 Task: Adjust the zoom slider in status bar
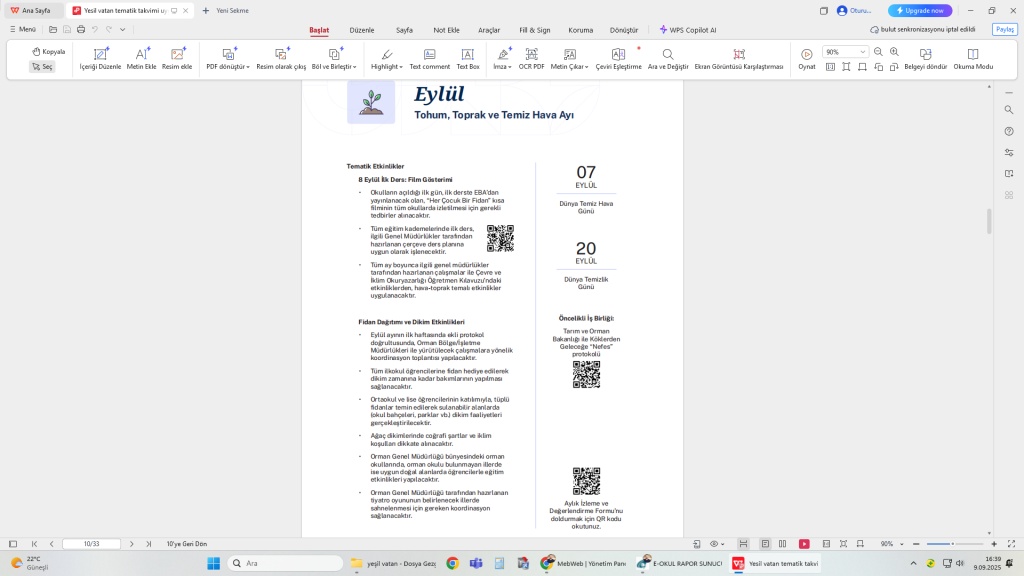[951, 544]
